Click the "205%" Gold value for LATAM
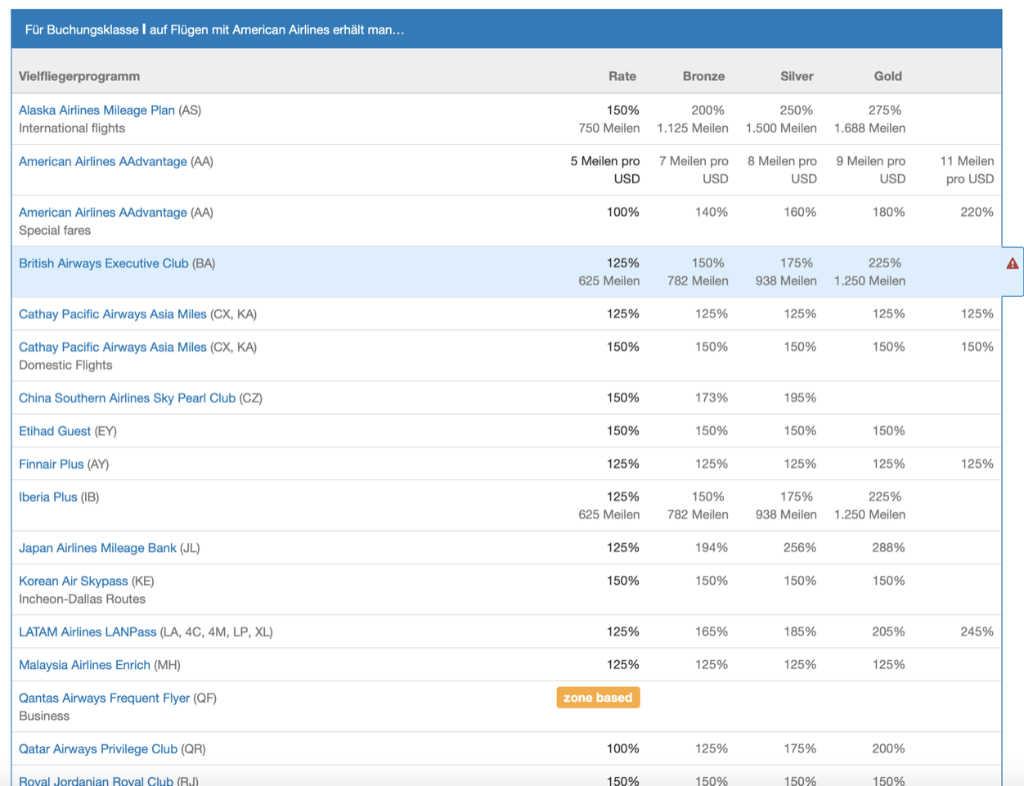Image resolution: width=1024 pixels, height=786 pixels. tap(889, 632)
